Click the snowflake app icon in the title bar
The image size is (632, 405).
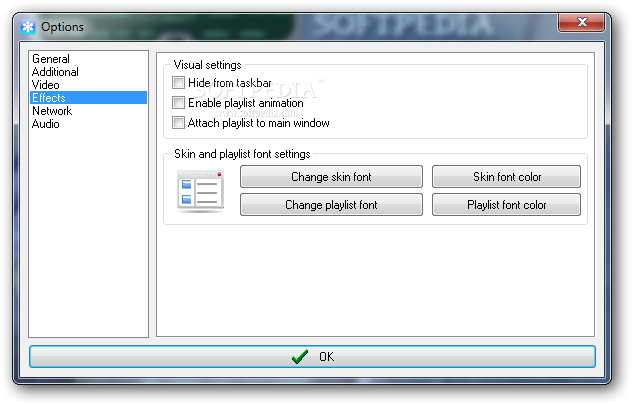click(28, 27)
